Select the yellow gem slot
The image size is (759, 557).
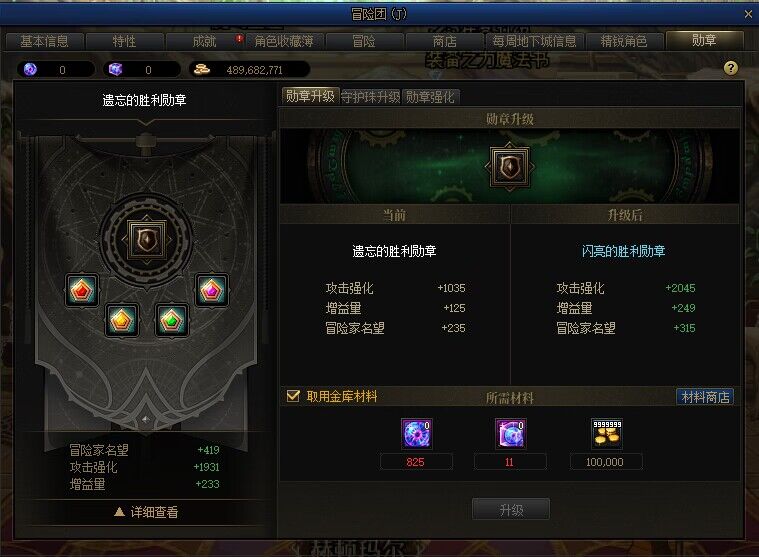pyautogui.click(x=122, y=320)
